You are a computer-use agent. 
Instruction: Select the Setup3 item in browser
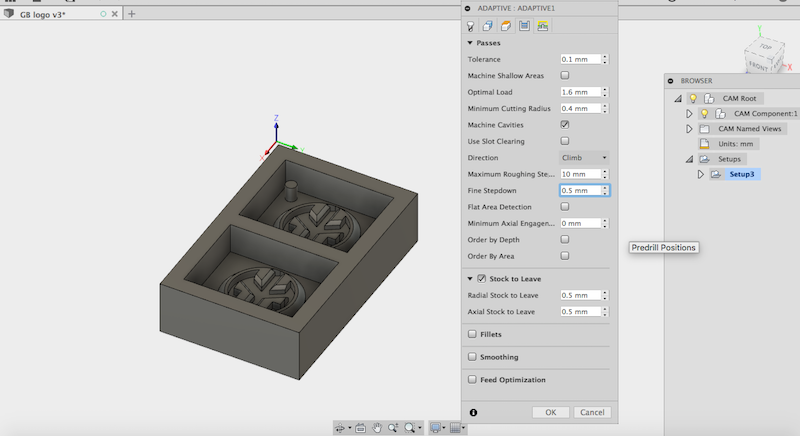pyautogui.click(x=741, y=174)
